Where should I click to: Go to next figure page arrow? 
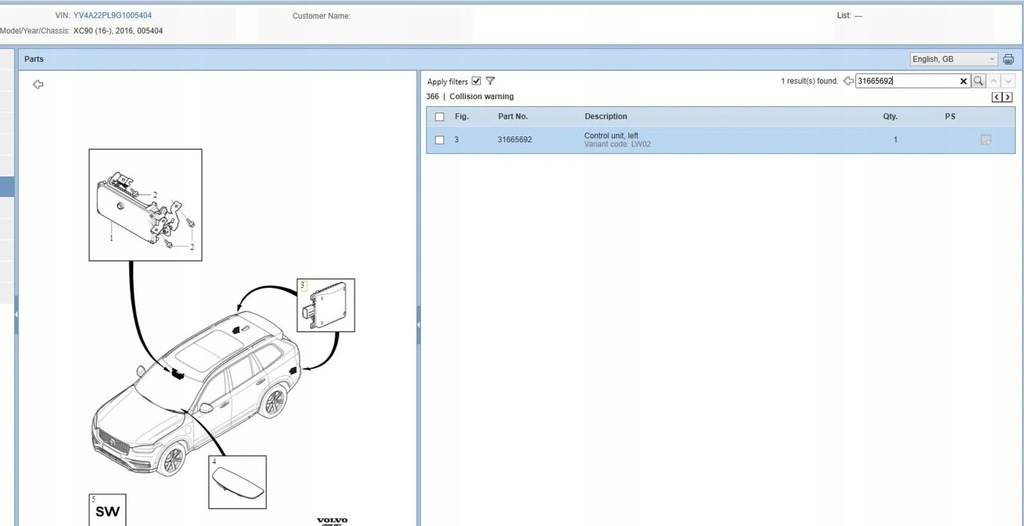(1008, 97)
